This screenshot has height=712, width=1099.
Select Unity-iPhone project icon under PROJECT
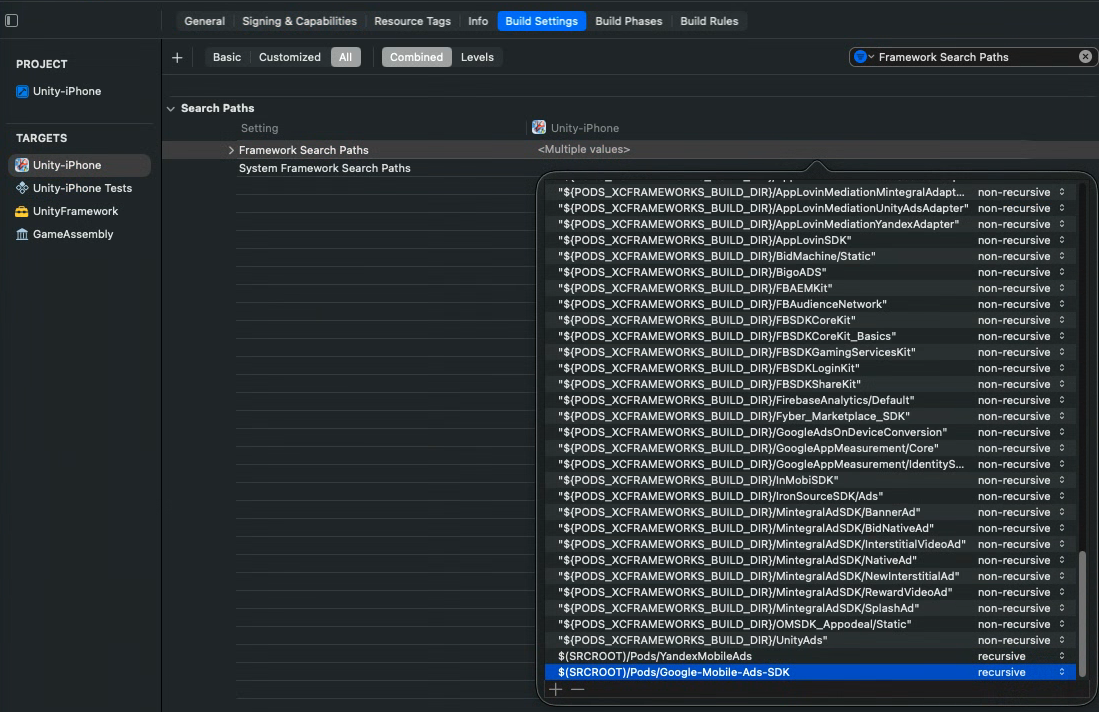coord(22,91)
